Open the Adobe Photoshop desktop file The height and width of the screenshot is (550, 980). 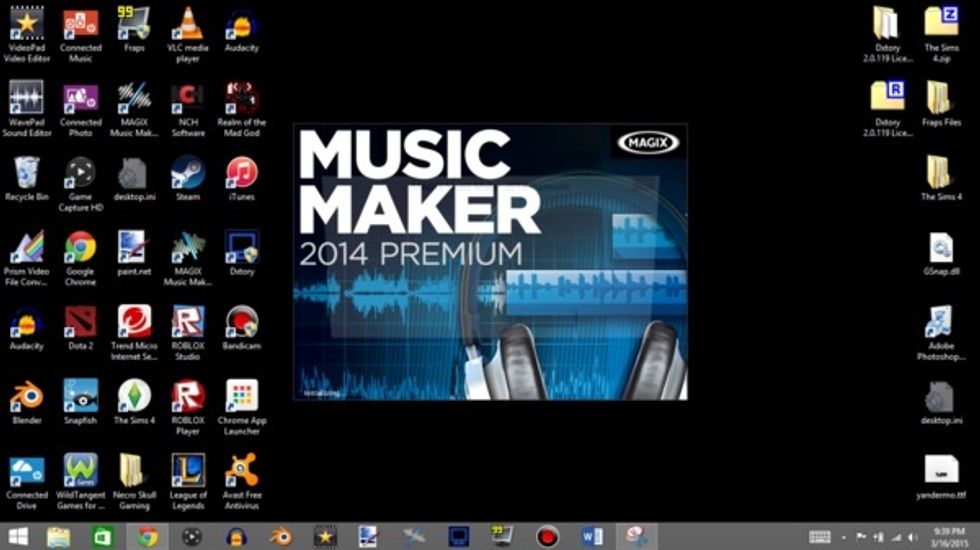pyautogui.click(x=941, y=332)
